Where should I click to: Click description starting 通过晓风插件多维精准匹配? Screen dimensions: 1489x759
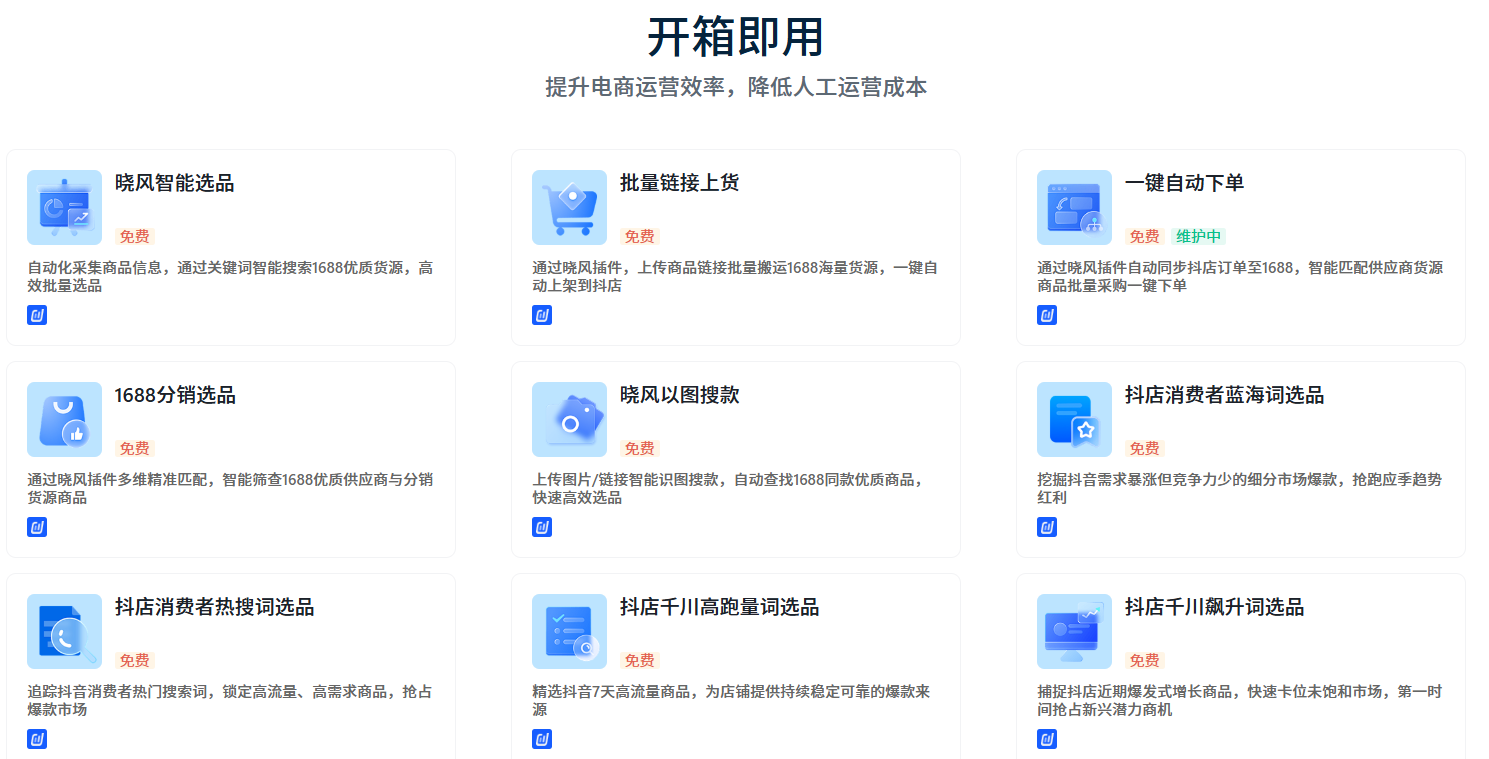[x=230, y=489]
